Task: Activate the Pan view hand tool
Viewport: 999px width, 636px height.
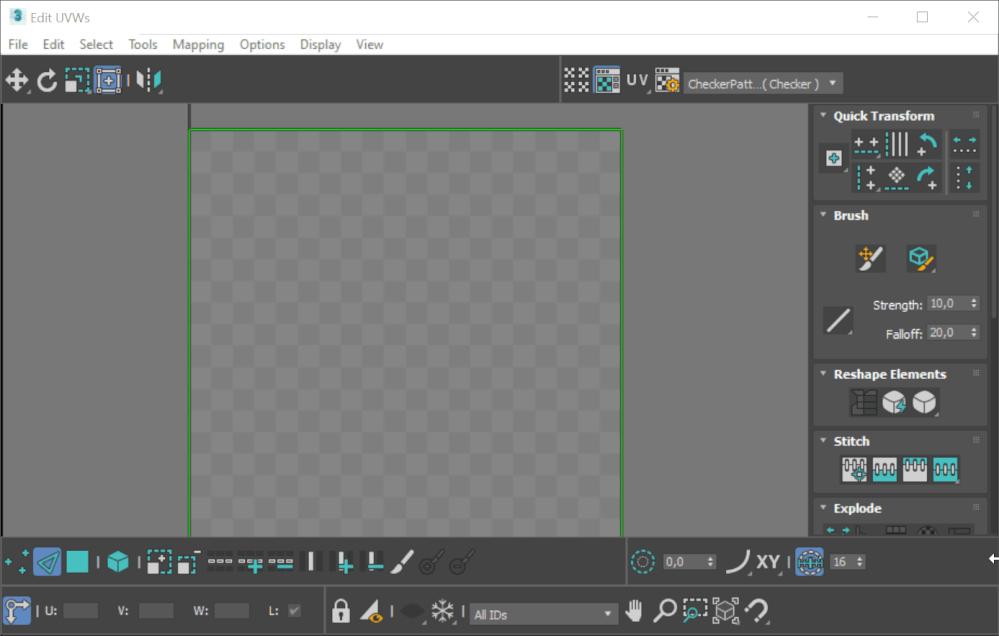Action: [x=633, y=610]
